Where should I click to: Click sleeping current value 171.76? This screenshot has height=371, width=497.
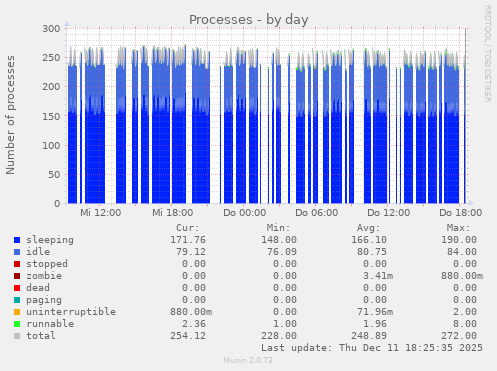188,240
